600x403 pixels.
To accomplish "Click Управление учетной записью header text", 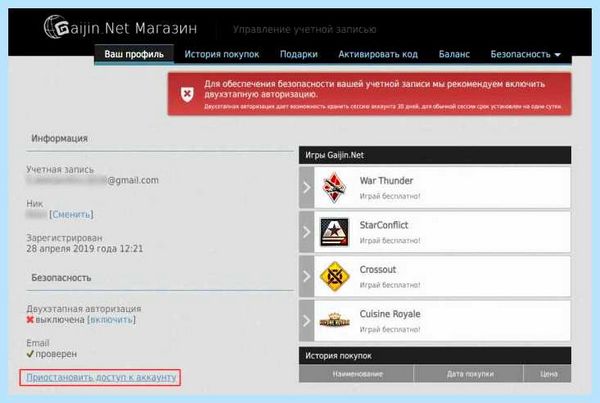I will point(305,29).
